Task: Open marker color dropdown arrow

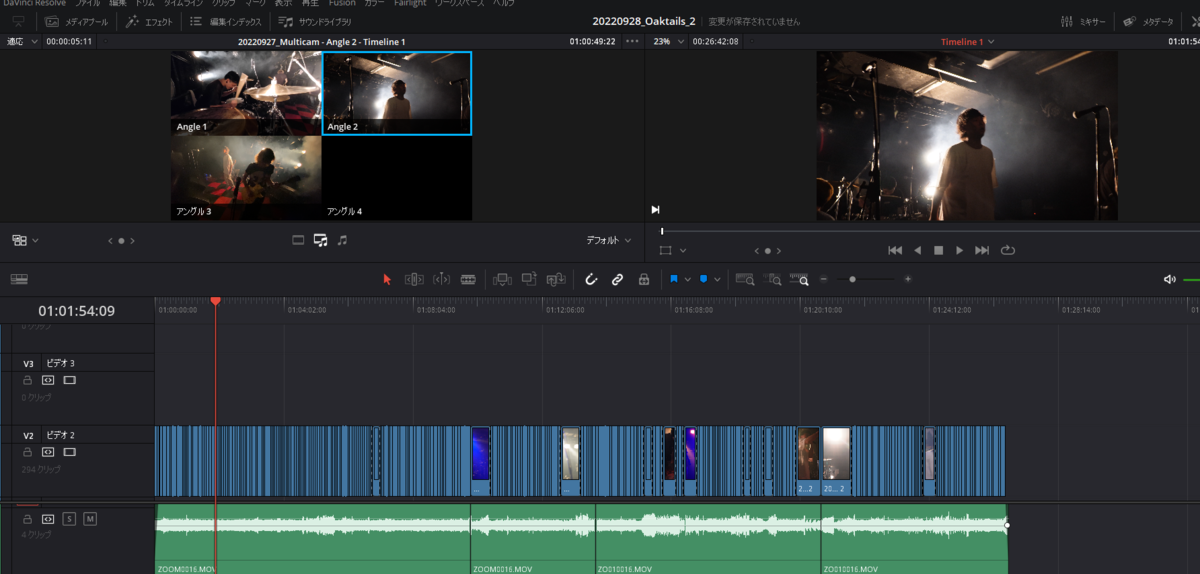Action: (x=717, y=280)
